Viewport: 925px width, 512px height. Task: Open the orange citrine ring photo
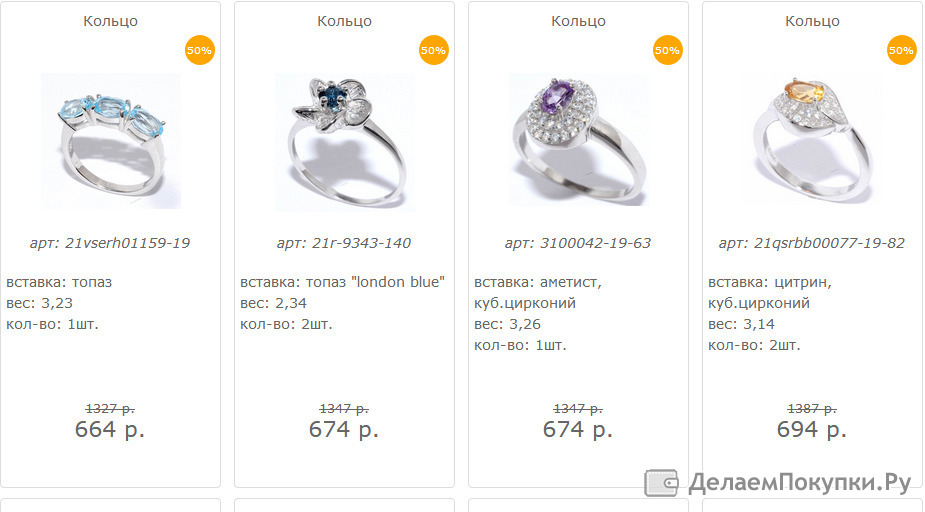[x=812, y=141]
